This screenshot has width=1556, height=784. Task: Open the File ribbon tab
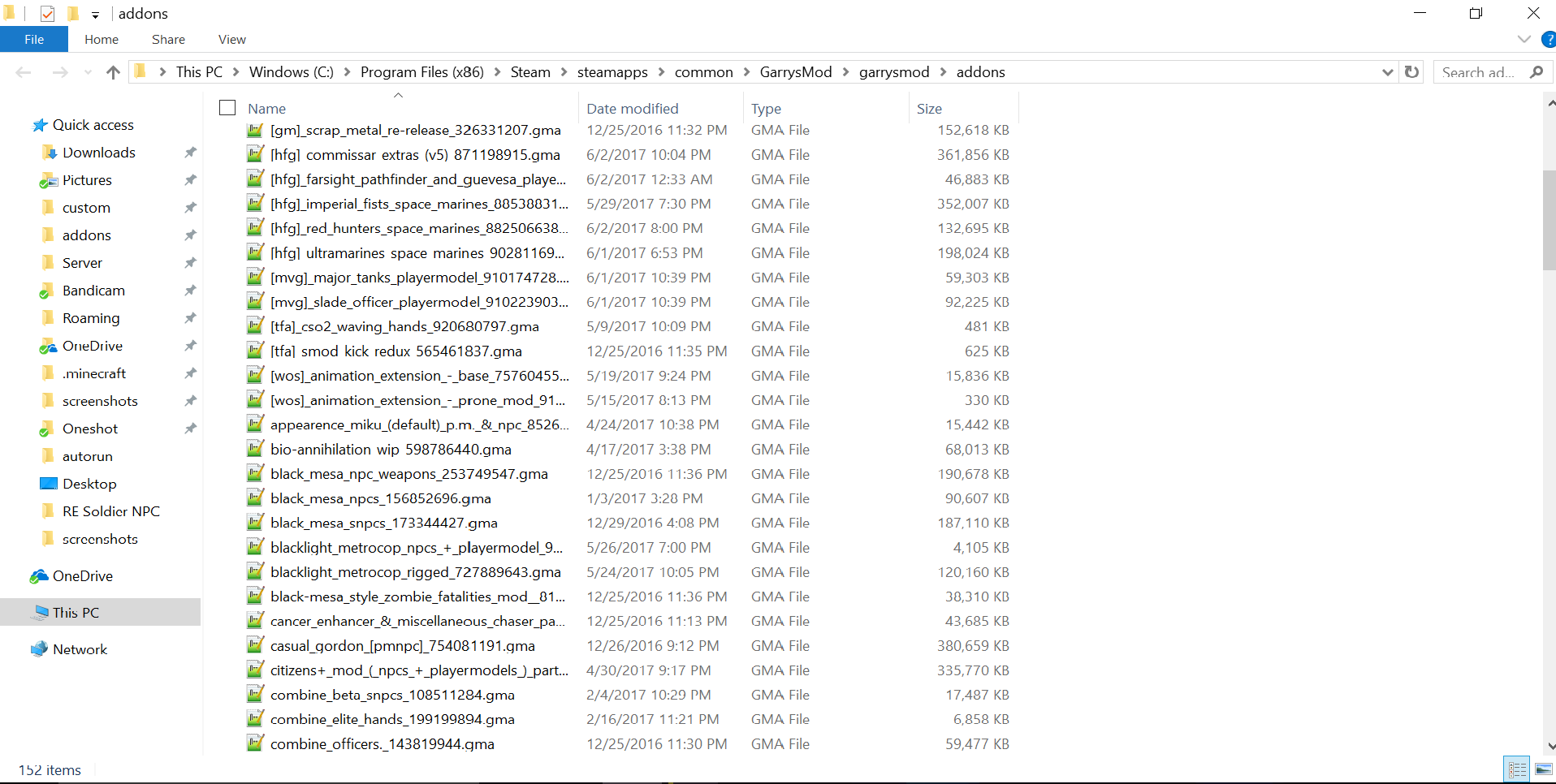34,39
